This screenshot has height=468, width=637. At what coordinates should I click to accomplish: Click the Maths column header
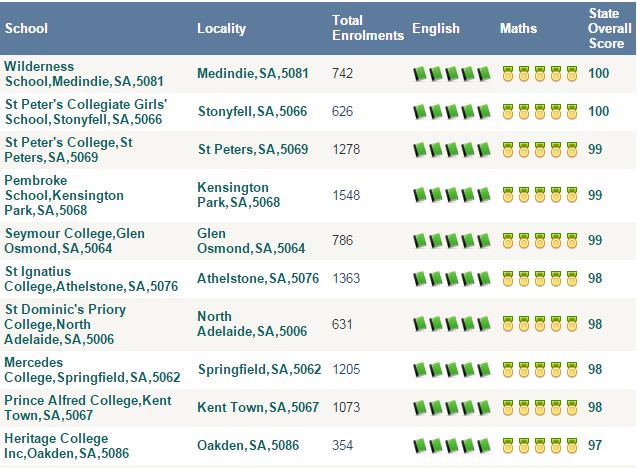(518, 28)
